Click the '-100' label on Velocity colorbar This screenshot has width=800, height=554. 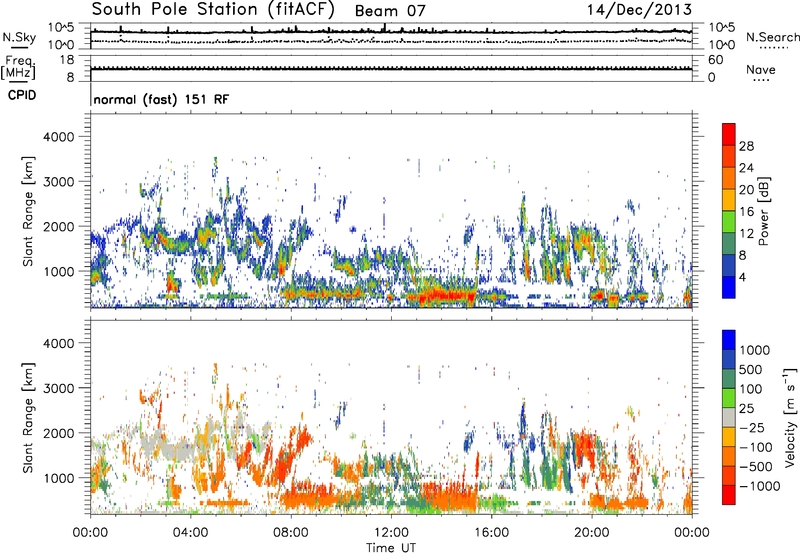[x=756, y=447]
